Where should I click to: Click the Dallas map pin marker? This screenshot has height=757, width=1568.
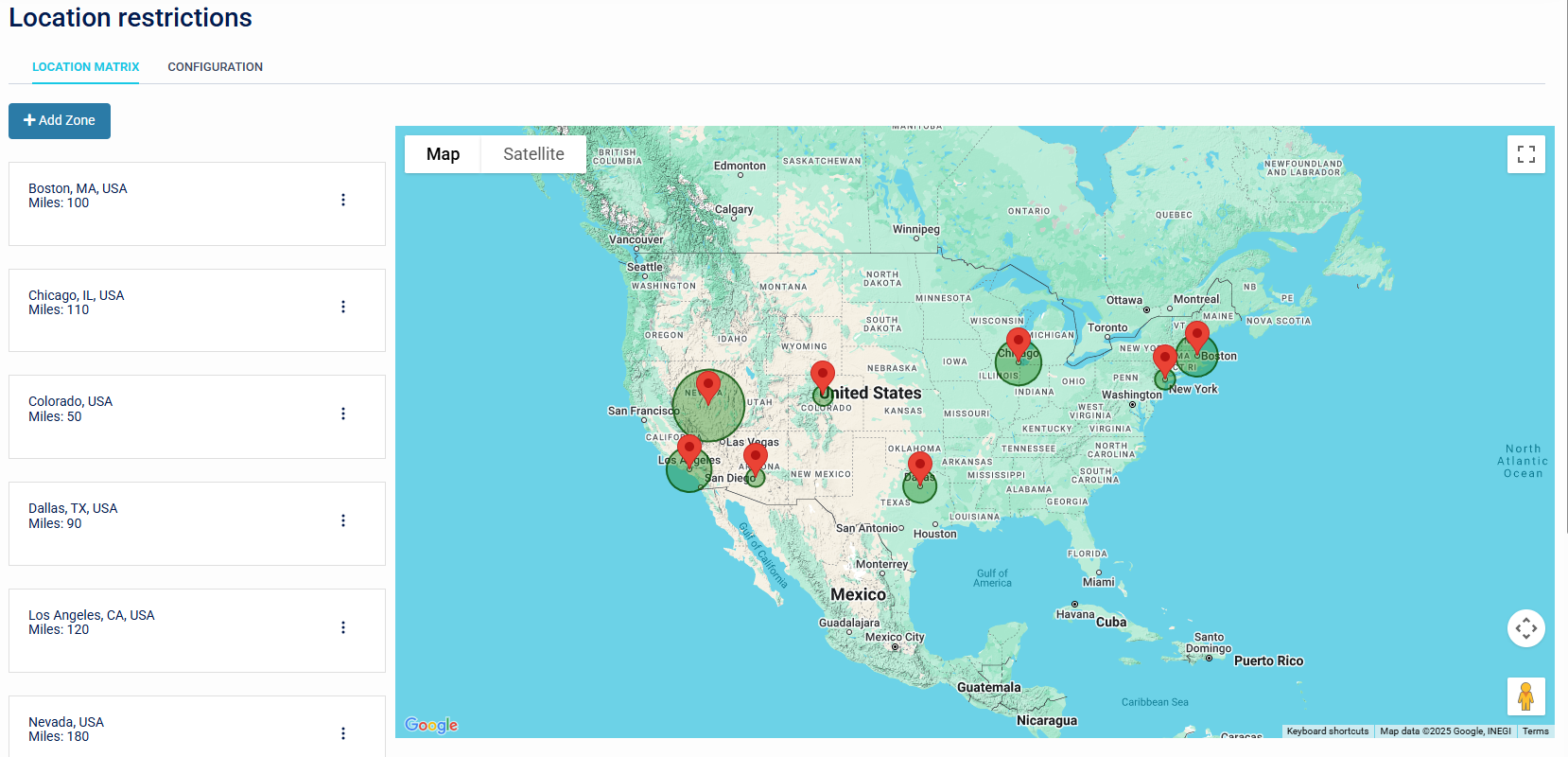pyautogui.click(x=919, y=466)
